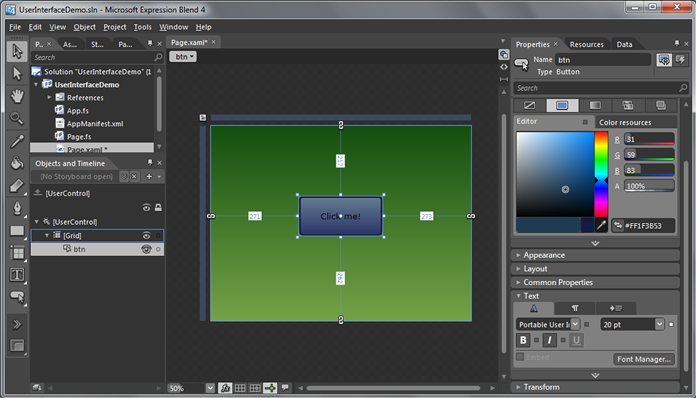The image size is (696, 398).
Task: Select the Pan hand tool
Action: click(x=17, y=96)
